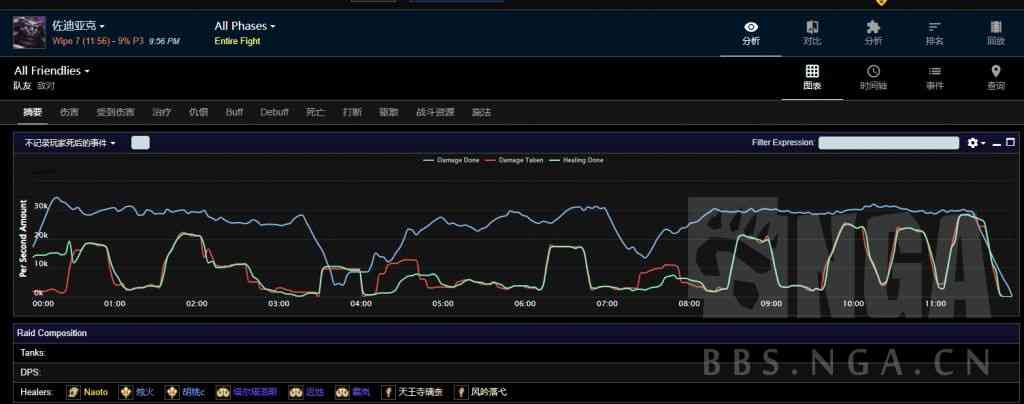Viewport: 1024px width, 404px height.
Task: Select the 队友 friendlies link
Action: (22, 85)
